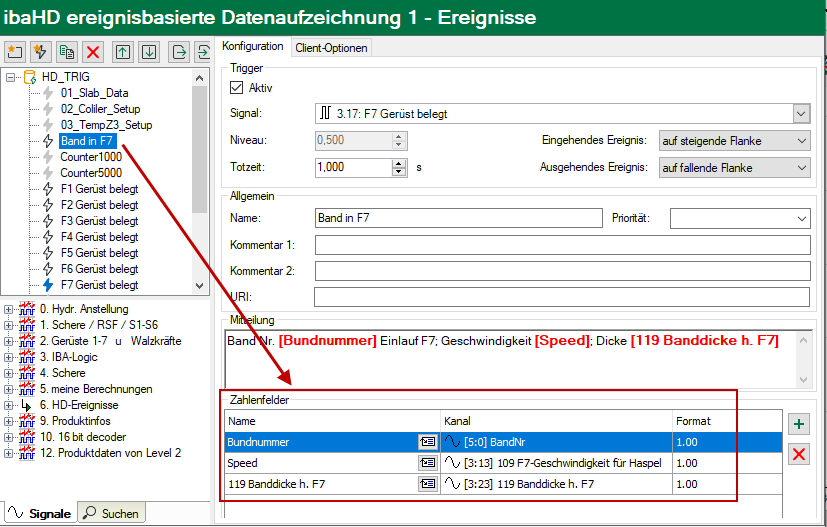The width and height of the screenshot is (827, 527).
Task: Expand the 9. Produktinfos signal group
Action: click(x=9, y=421)
